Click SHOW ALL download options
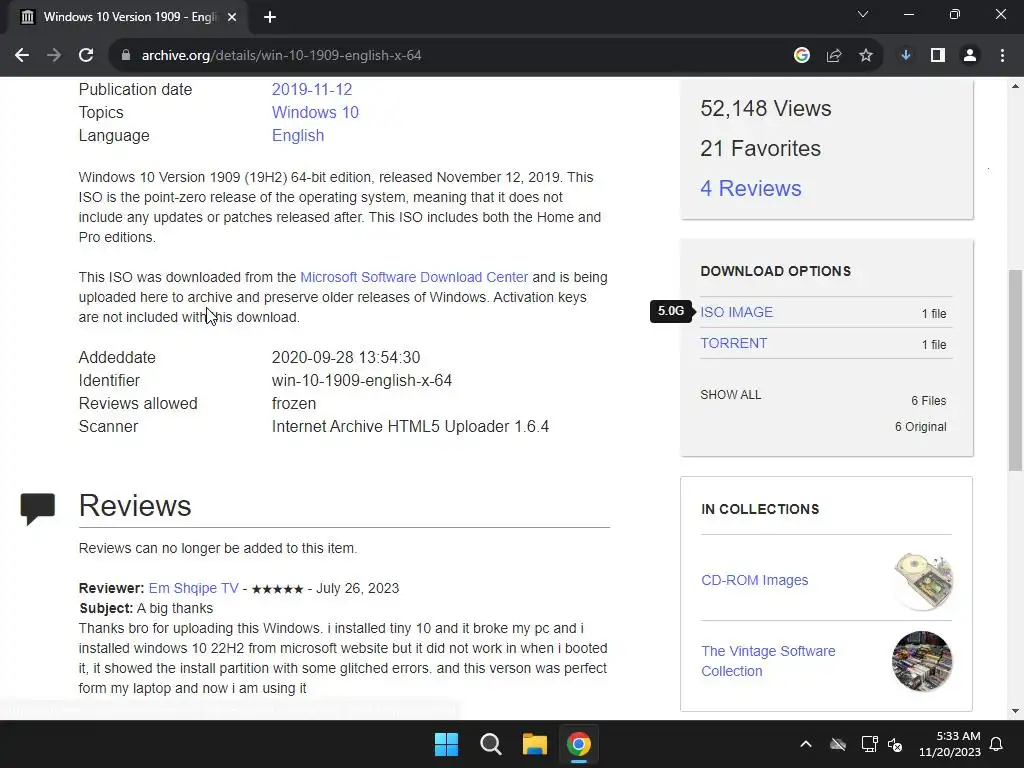 (731, 394)
